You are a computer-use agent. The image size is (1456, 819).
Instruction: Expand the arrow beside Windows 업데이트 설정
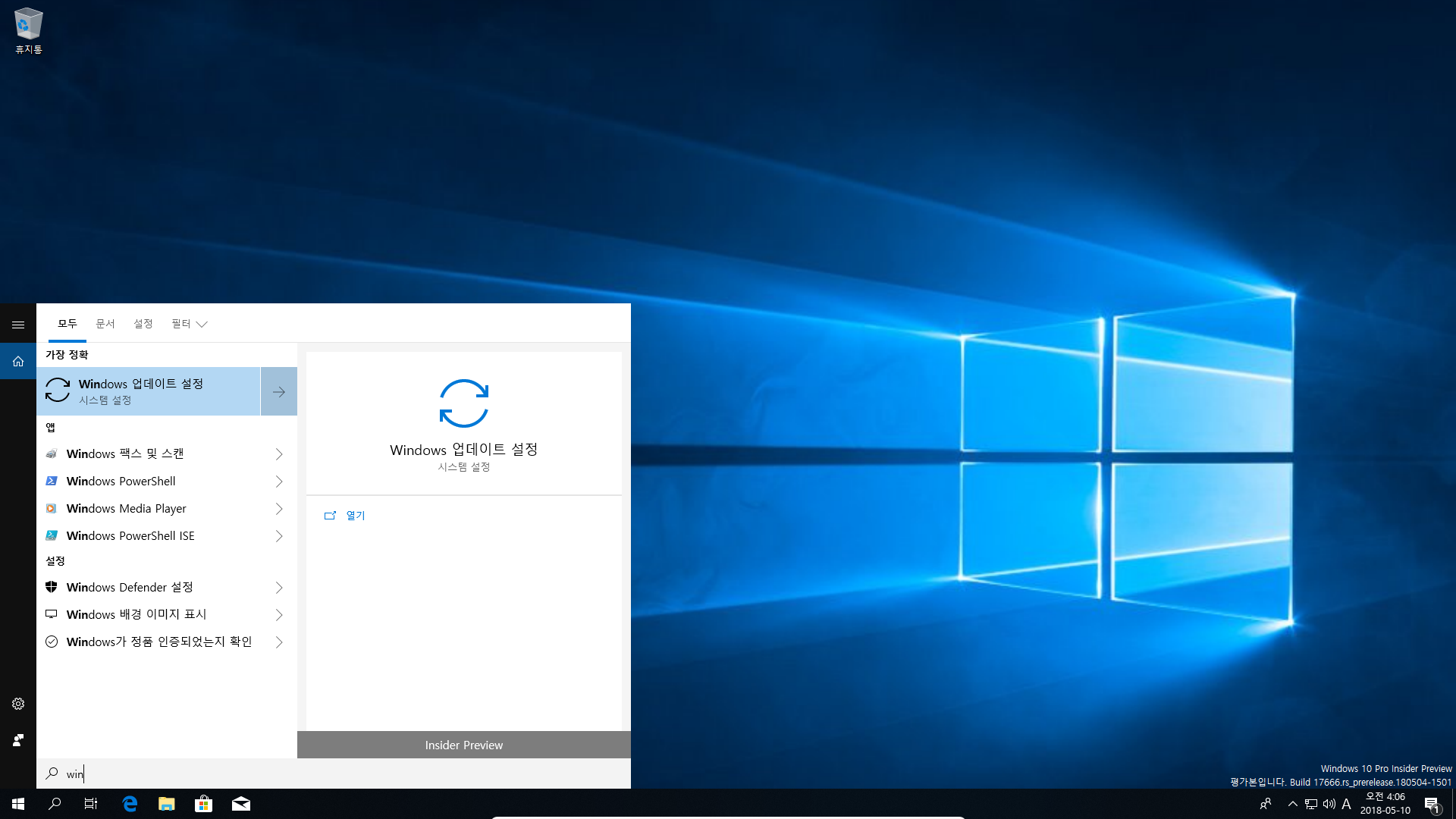click(x=279, y=391)
